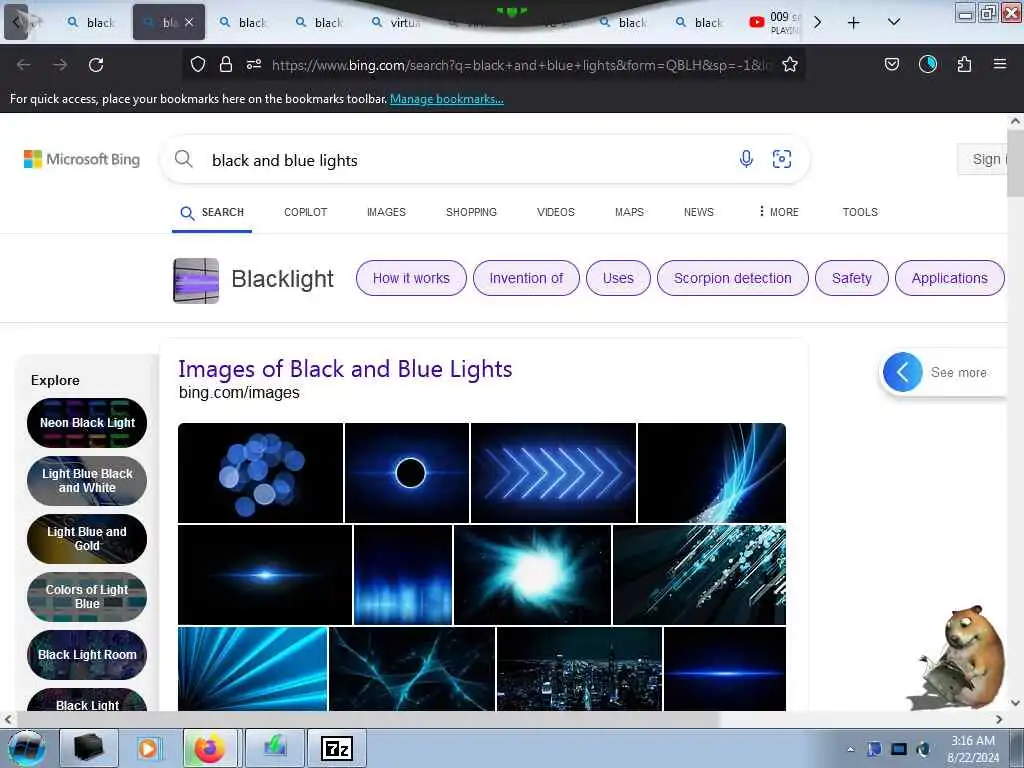Open the Pocket save icon
The height and width of the screenshot is (768, 1024).
point(891,64)
